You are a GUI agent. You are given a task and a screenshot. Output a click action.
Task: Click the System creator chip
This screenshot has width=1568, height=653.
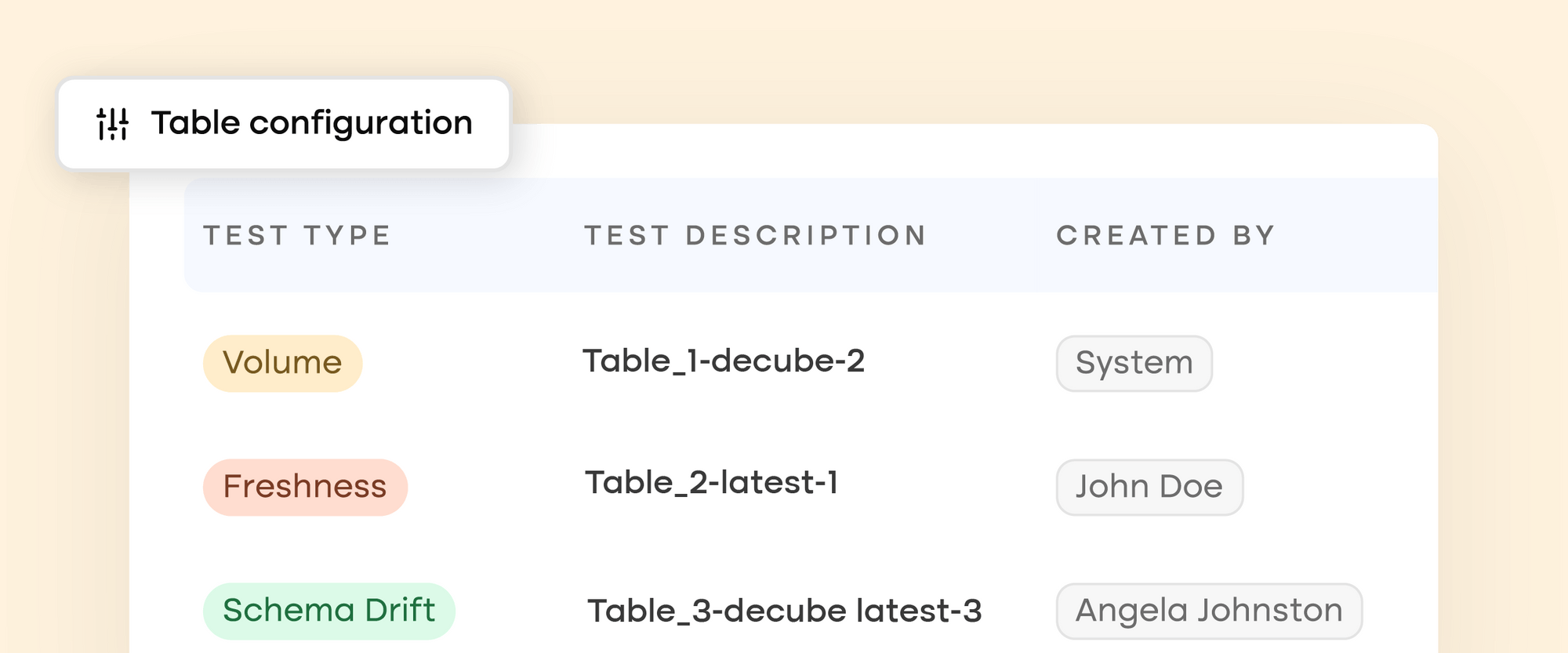pyautogui.click(x=1134, y=364)
